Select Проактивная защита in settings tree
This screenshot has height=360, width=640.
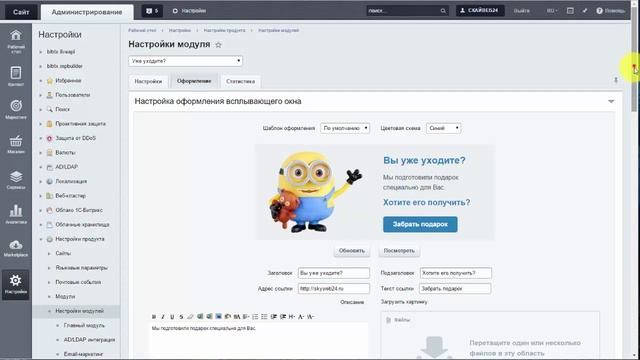pos(80,124)
